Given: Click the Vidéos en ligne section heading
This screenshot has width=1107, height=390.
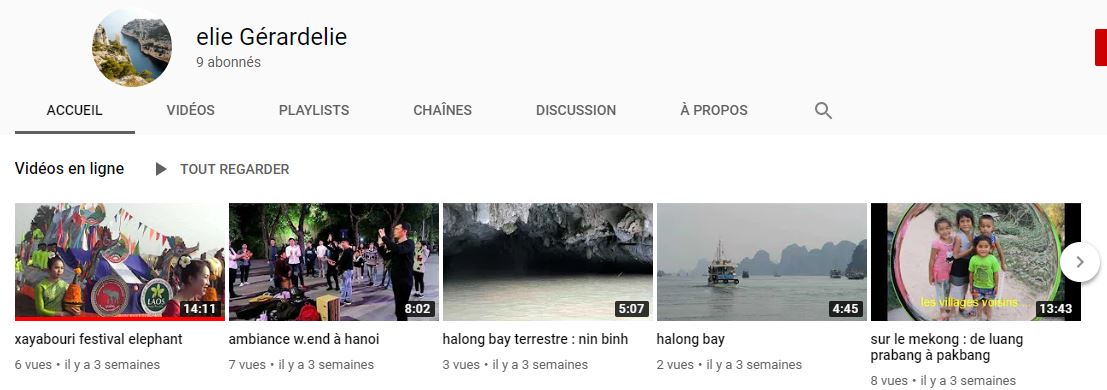Looking at the screenshot, I should pos(69,169).
